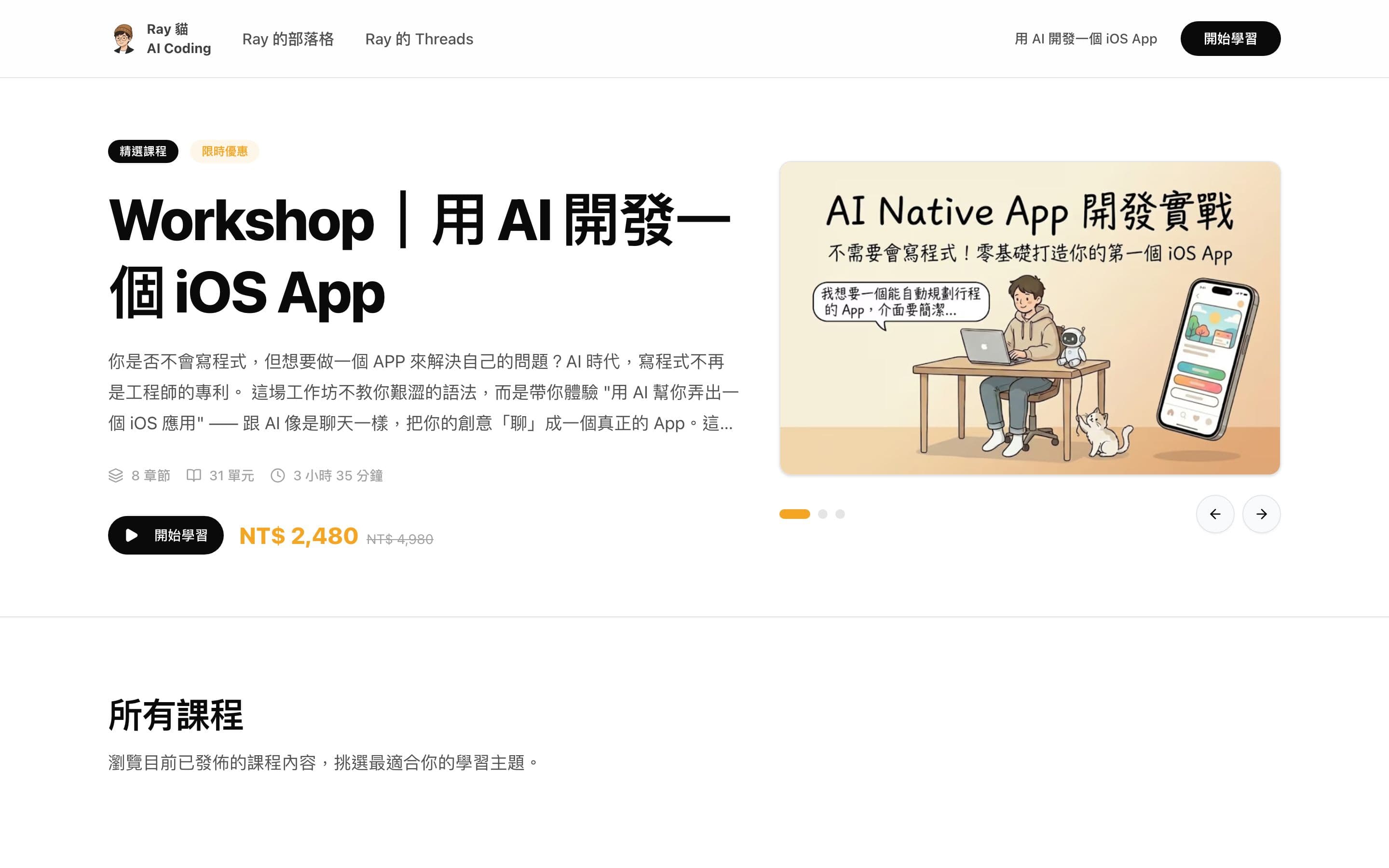Click the 精選課程 badge
Screen dimensions: 1389x868
143,151
